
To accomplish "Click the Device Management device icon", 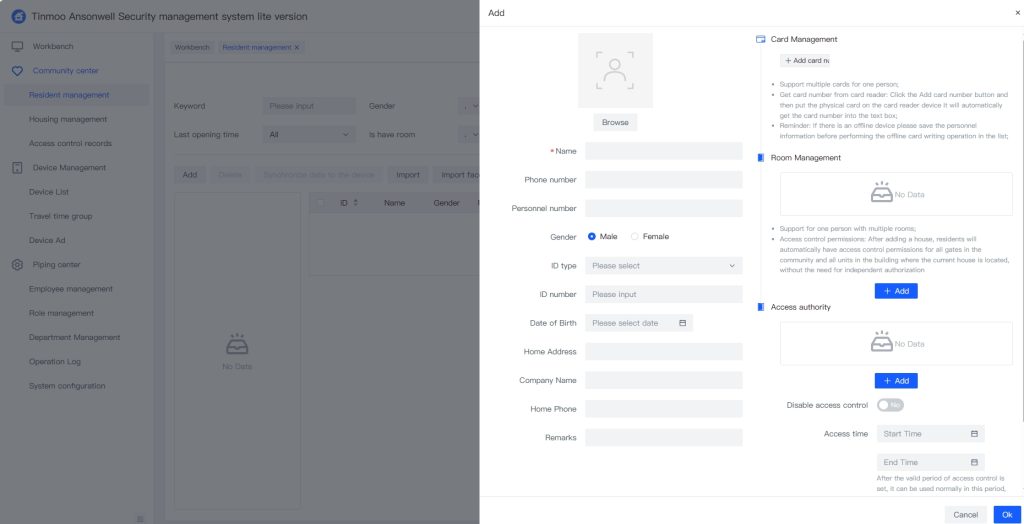I will click(x=18, y=168).
